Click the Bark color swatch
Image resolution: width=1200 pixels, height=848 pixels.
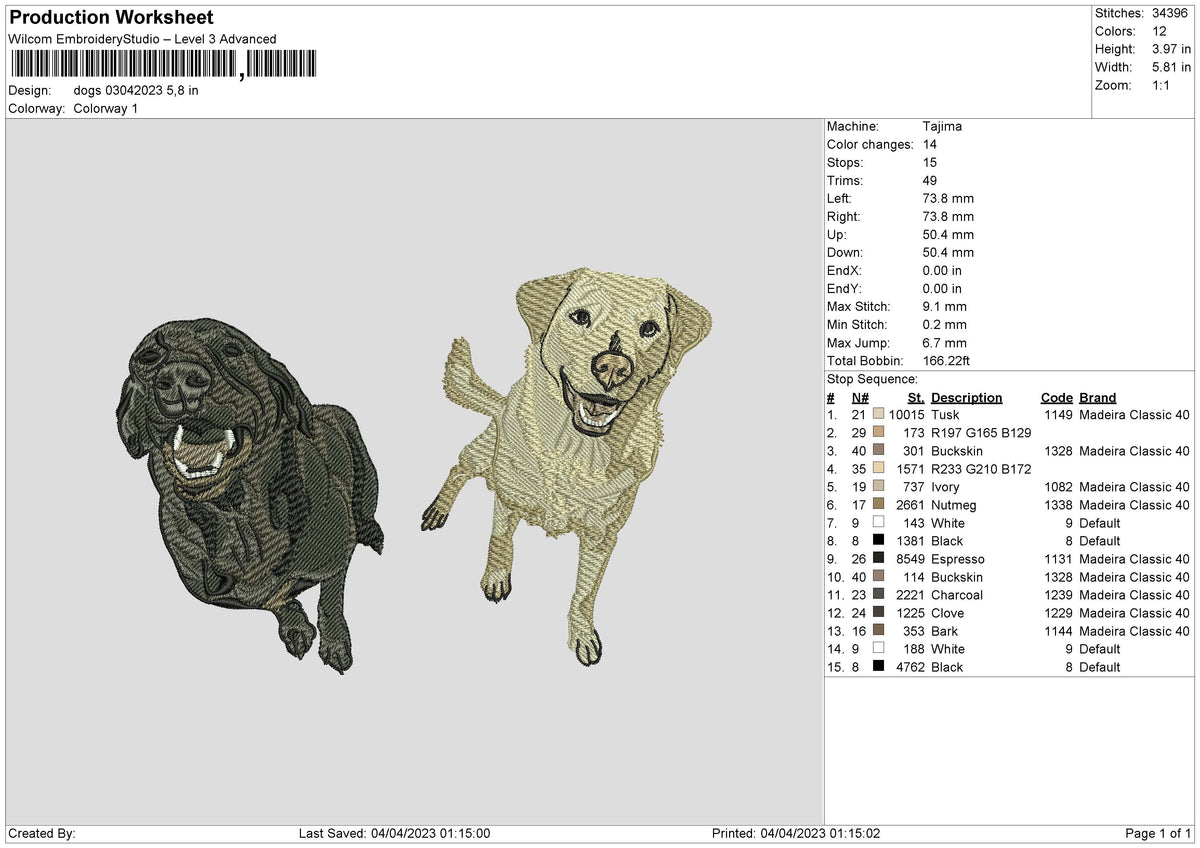point(878,630)
